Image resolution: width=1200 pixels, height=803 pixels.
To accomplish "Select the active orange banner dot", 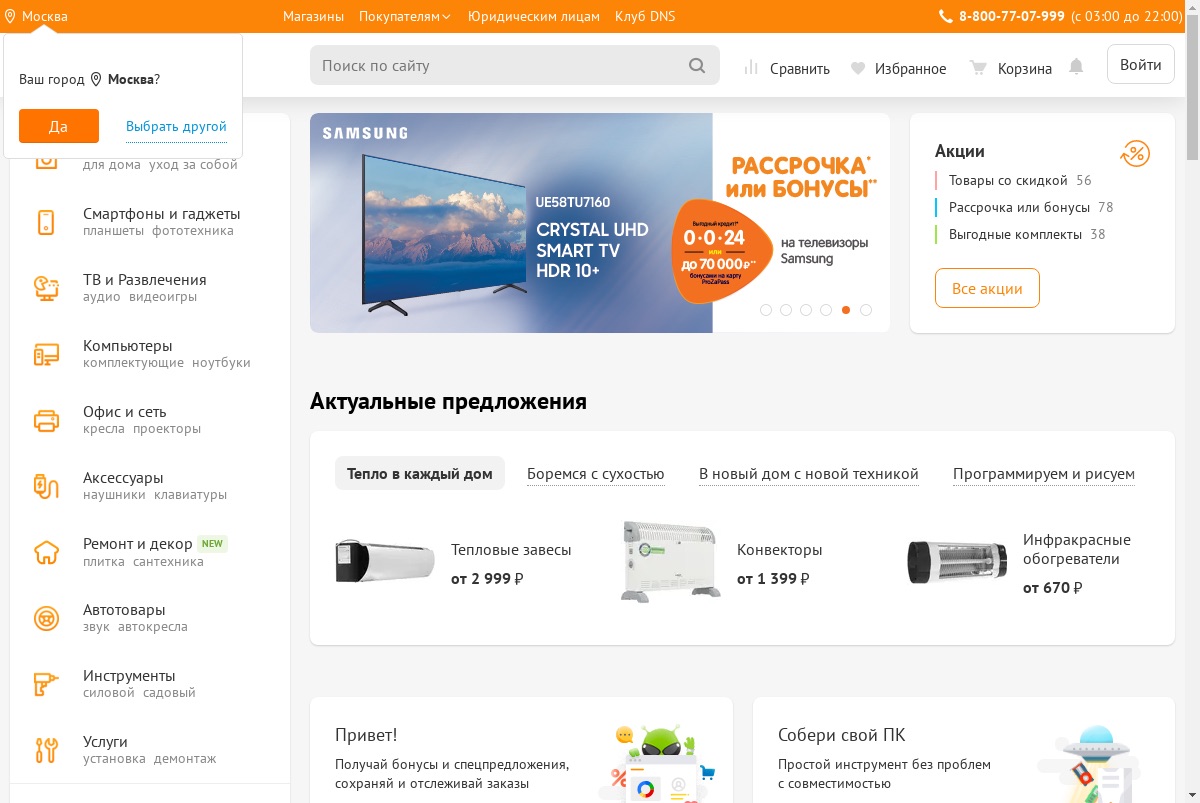I will 846,310.
